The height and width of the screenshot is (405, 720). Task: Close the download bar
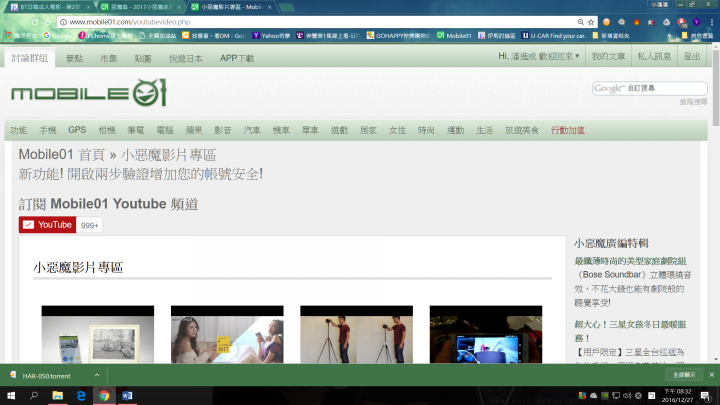711,375
